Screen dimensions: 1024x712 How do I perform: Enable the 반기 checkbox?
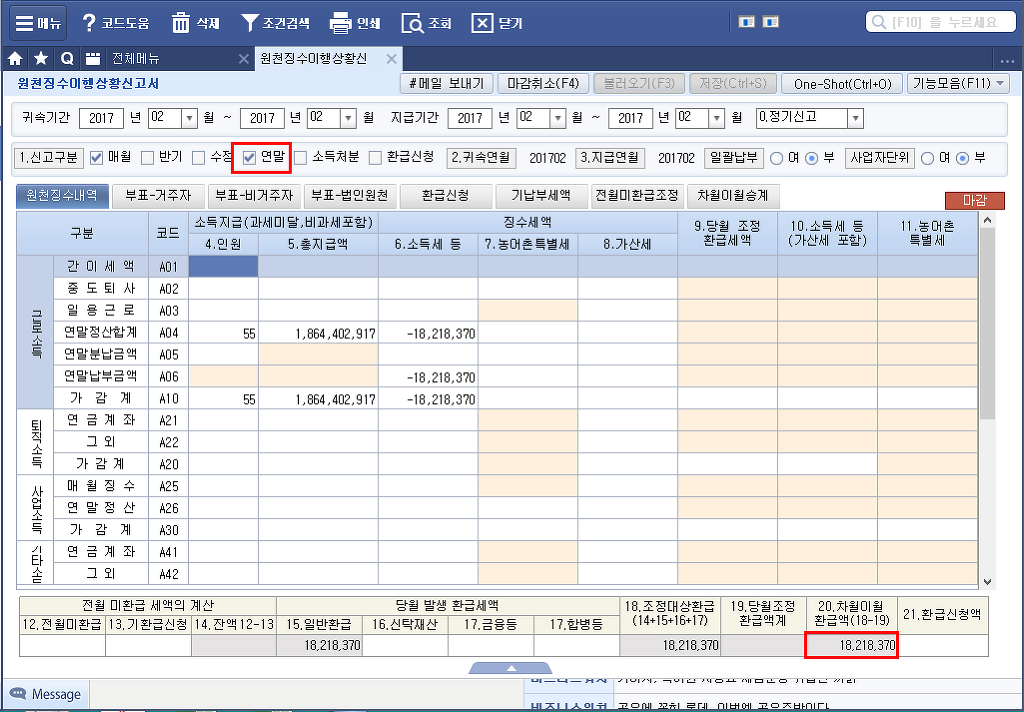click(x=148, y=157)
